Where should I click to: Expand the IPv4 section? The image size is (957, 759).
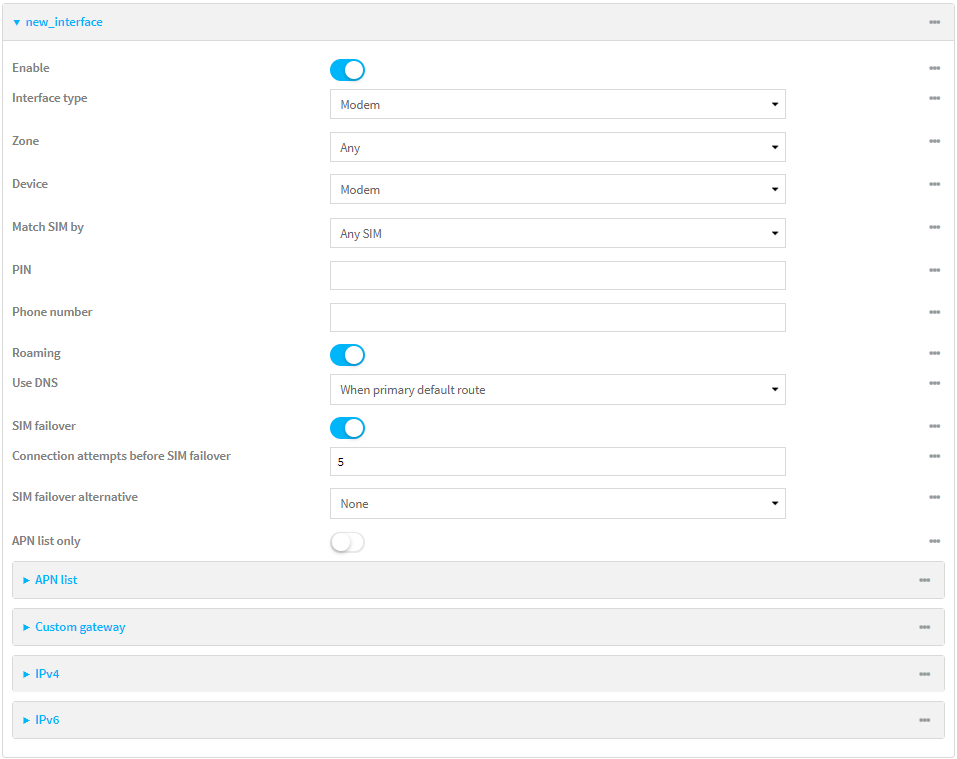47,674
